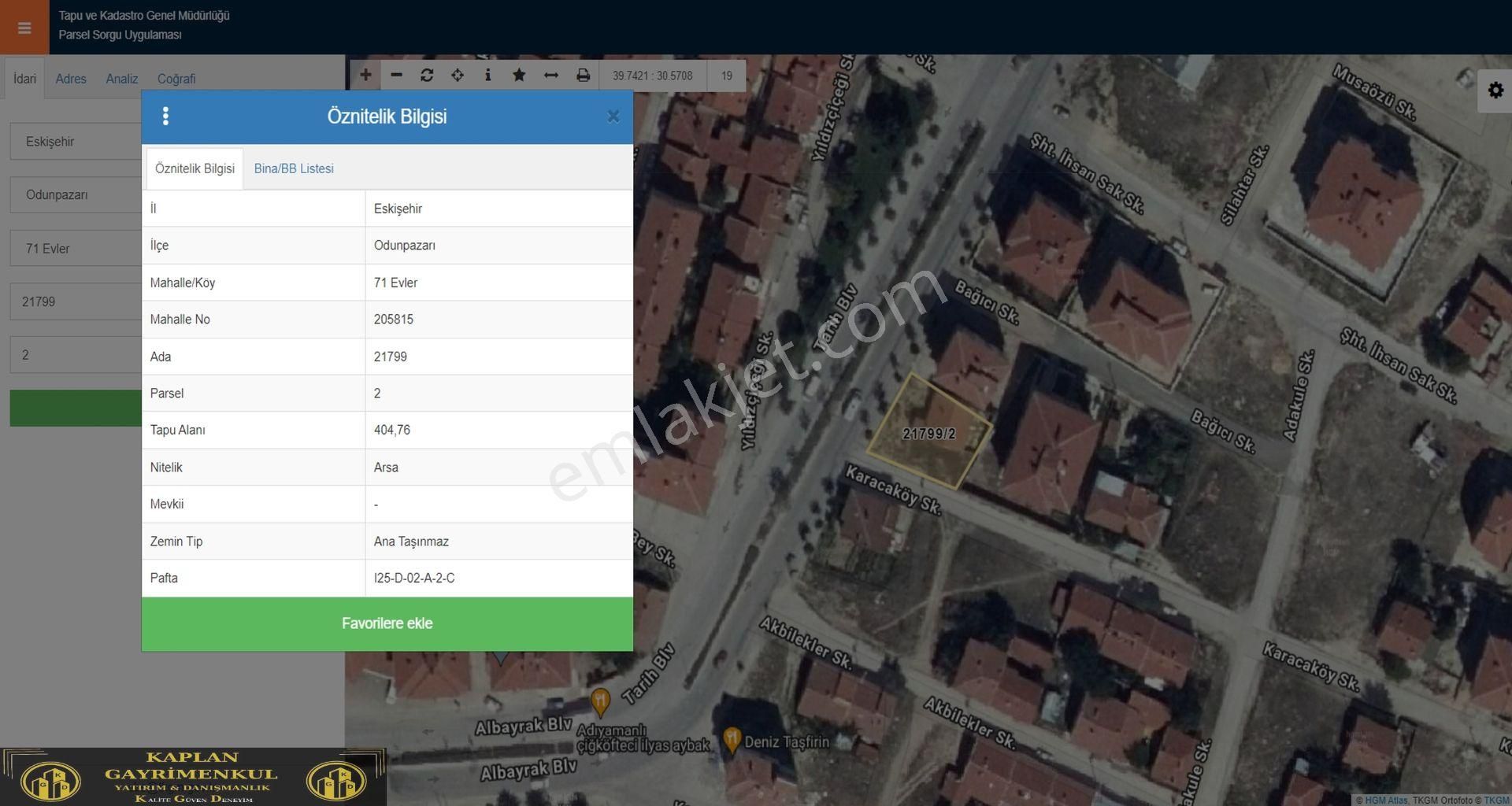Screen dimensions: 1512x806
Task: Click the Deniz Taşfırın map pin
Action: (x=732, y=740)
